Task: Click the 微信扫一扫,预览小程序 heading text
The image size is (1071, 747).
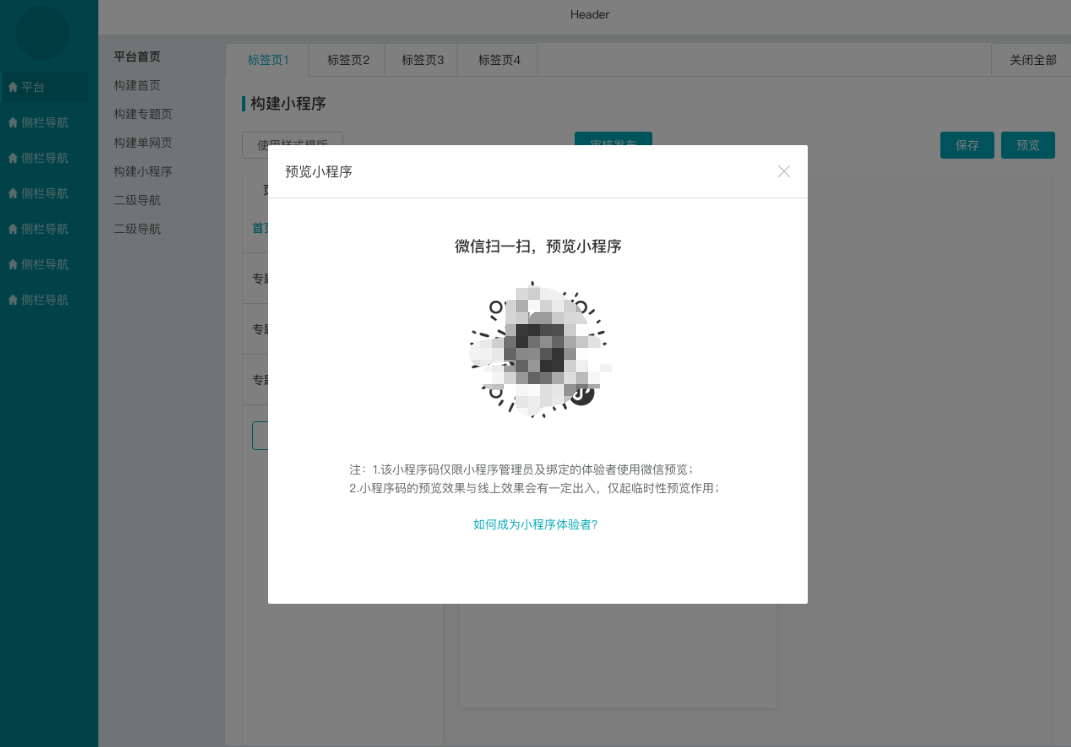Action: (538, 246)
